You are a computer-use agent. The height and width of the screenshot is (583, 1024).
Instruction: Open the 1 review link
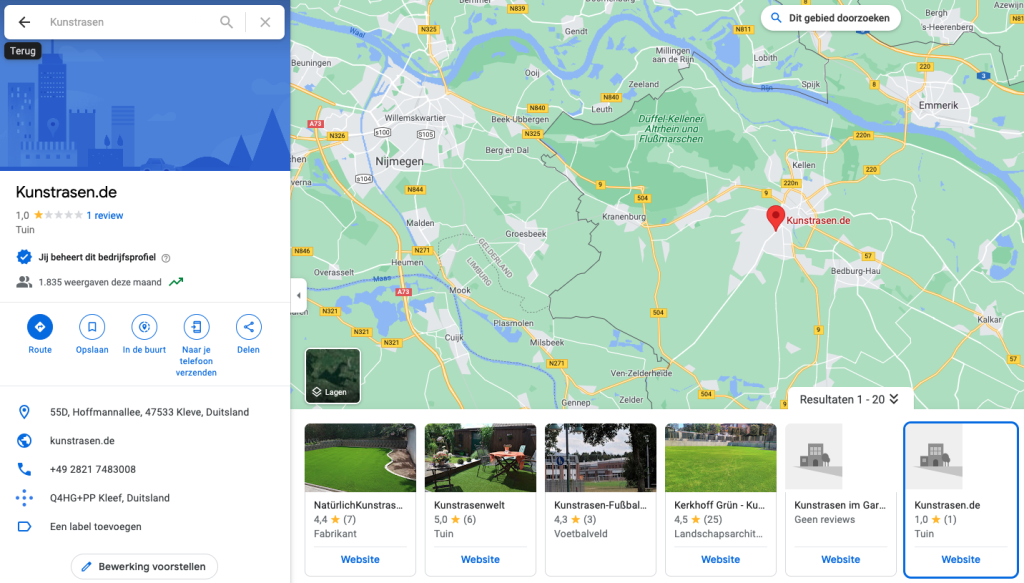click(x=104, y=215)
